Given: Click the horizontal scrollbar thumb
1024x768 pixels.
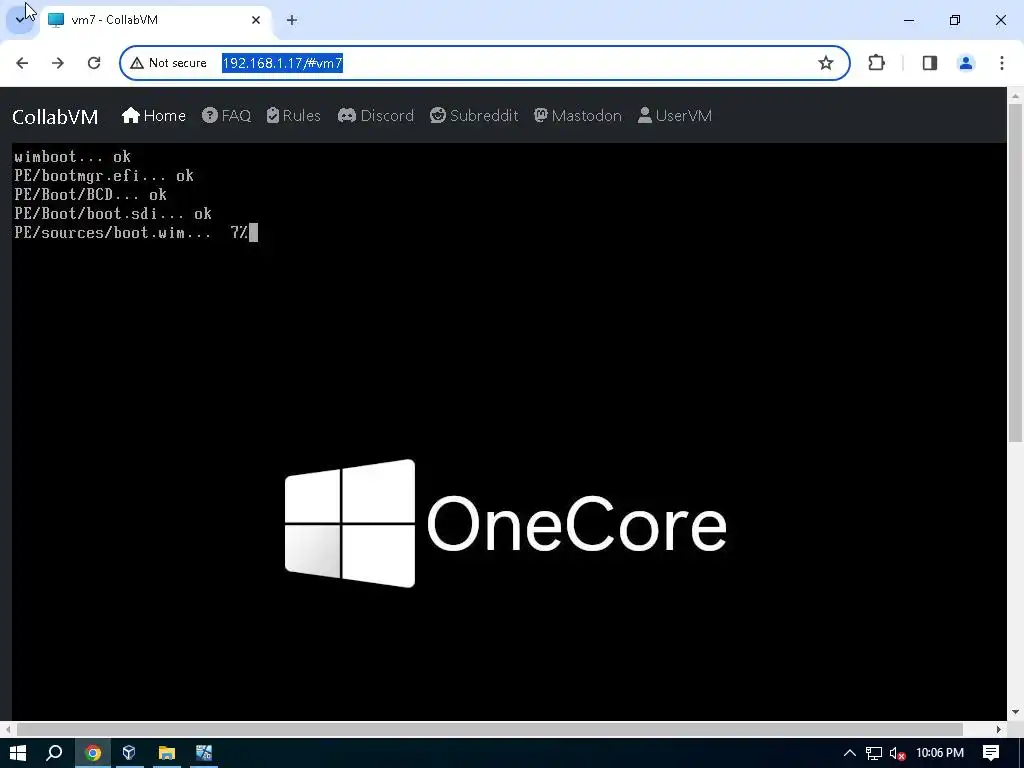Looking at the screenshot, I should point(490,729).
